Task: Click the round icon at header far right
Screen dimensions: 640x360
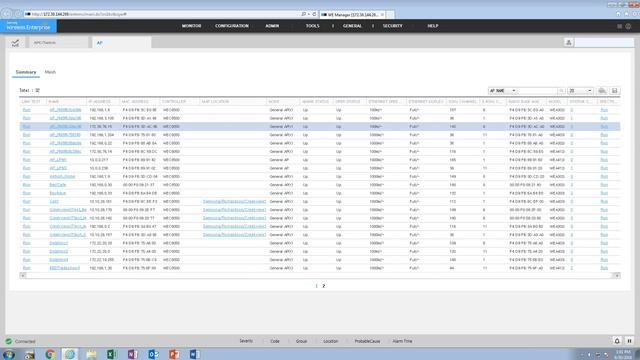Action: coord(628,26)
